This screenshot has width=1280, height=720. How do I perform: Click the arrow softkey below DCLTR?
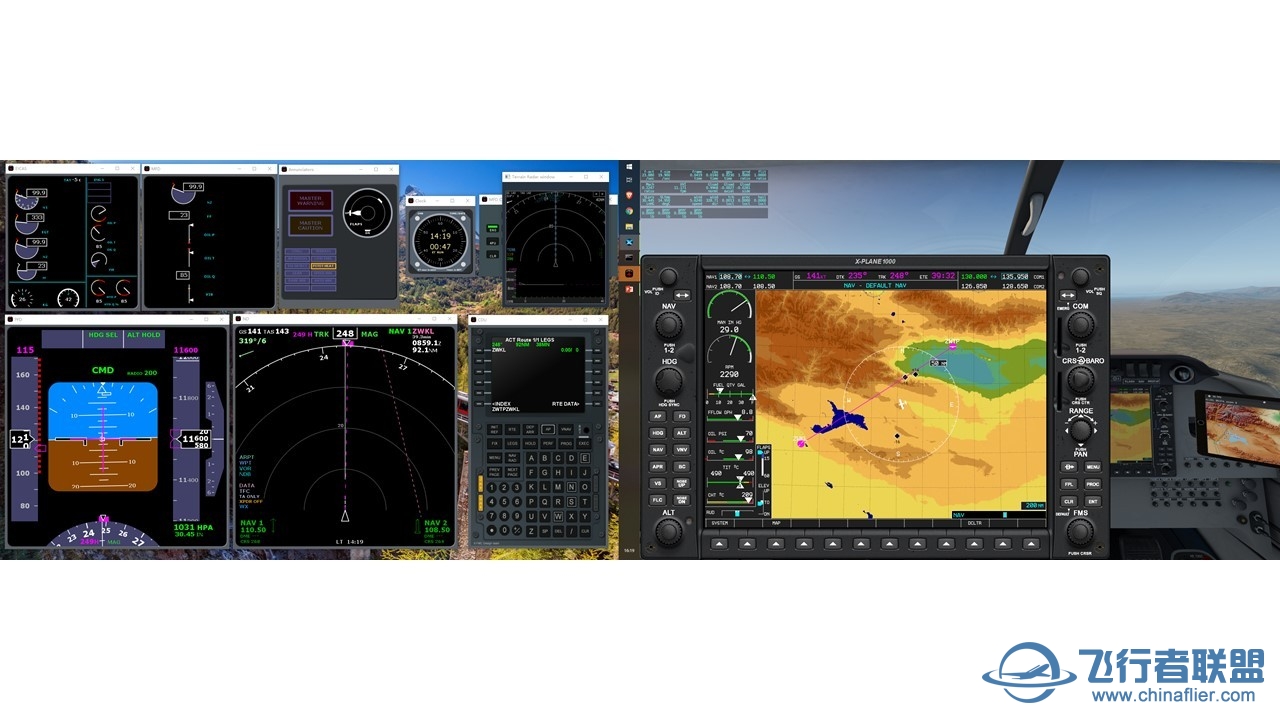[975, 543]
